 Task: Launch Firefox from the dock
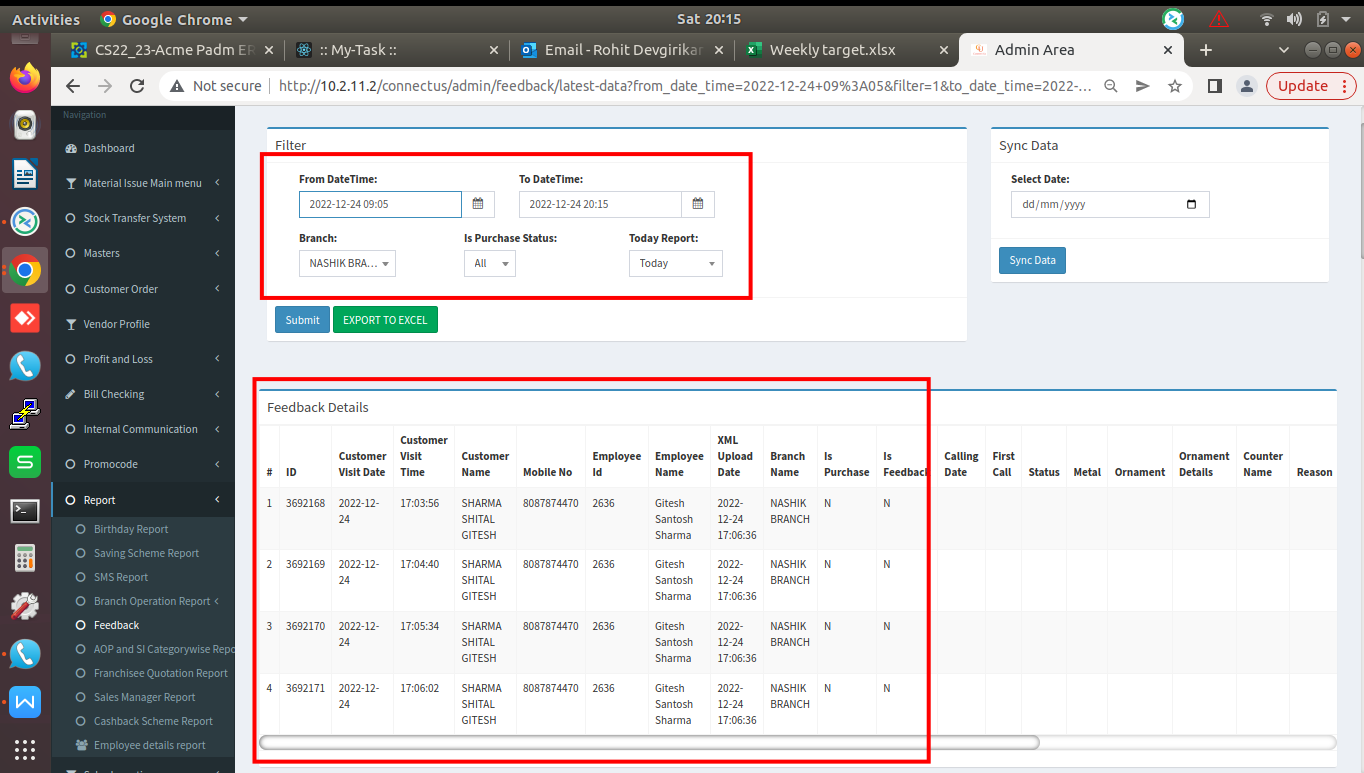[25, 77]
